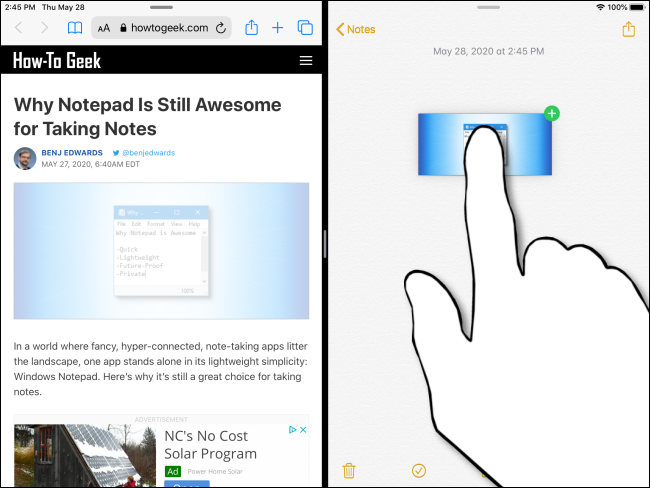
Task: Open the AA reader view menu
Action: [104, 28]
